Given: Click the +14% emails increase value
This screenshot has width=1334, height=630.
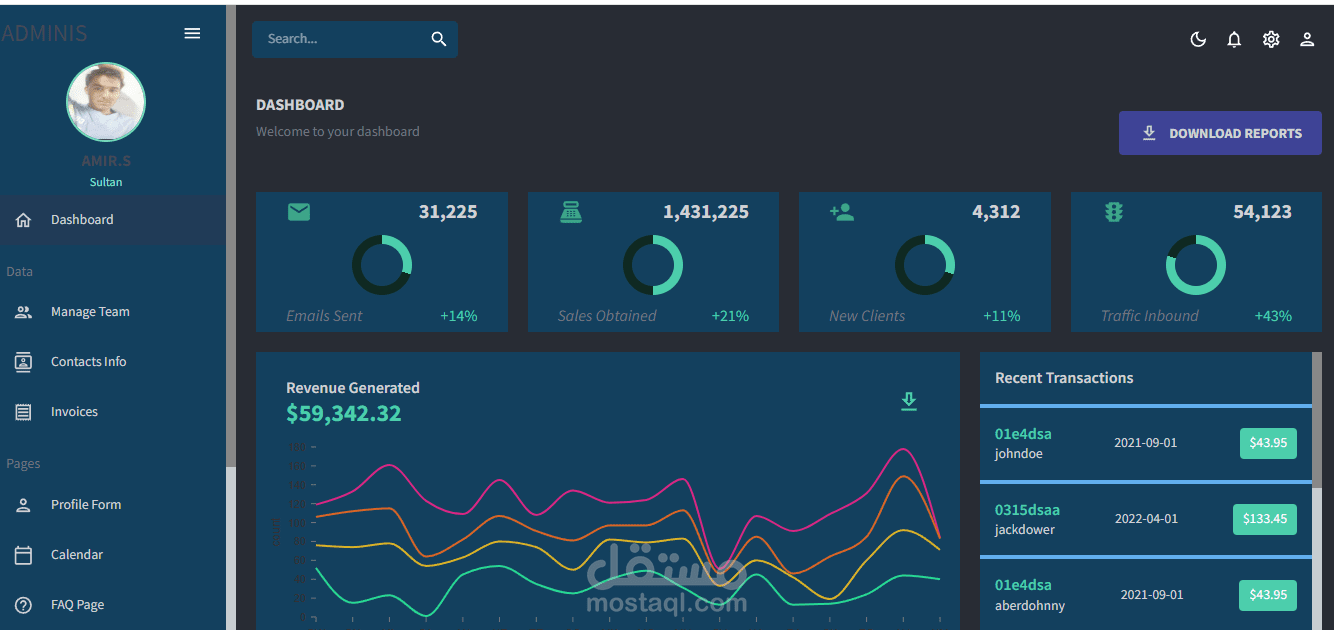Looking at the screenshot, I should [459, 316].
